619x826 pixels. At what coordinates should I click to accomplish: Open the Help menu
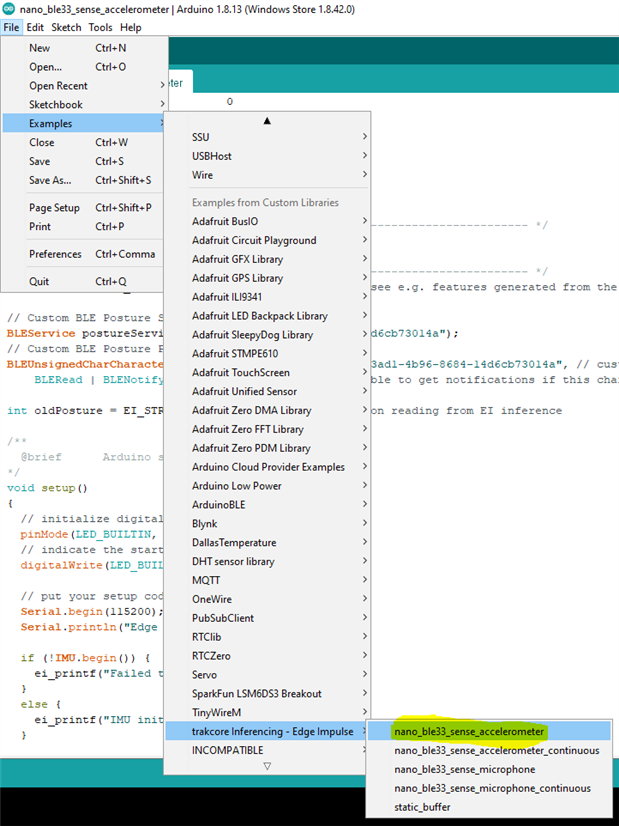(x=131, y=27)
